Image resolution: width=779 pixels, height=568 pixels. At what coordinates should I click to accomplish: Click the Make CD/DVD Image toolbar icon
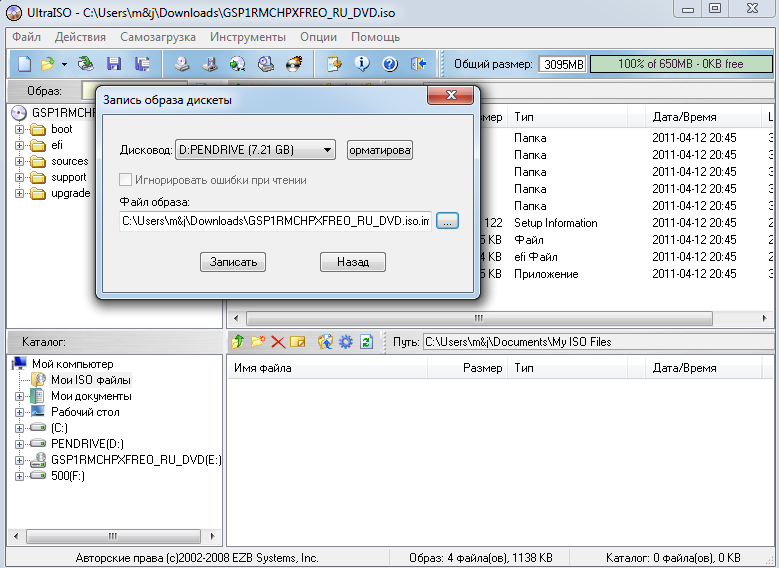click(x=182, y=64)
